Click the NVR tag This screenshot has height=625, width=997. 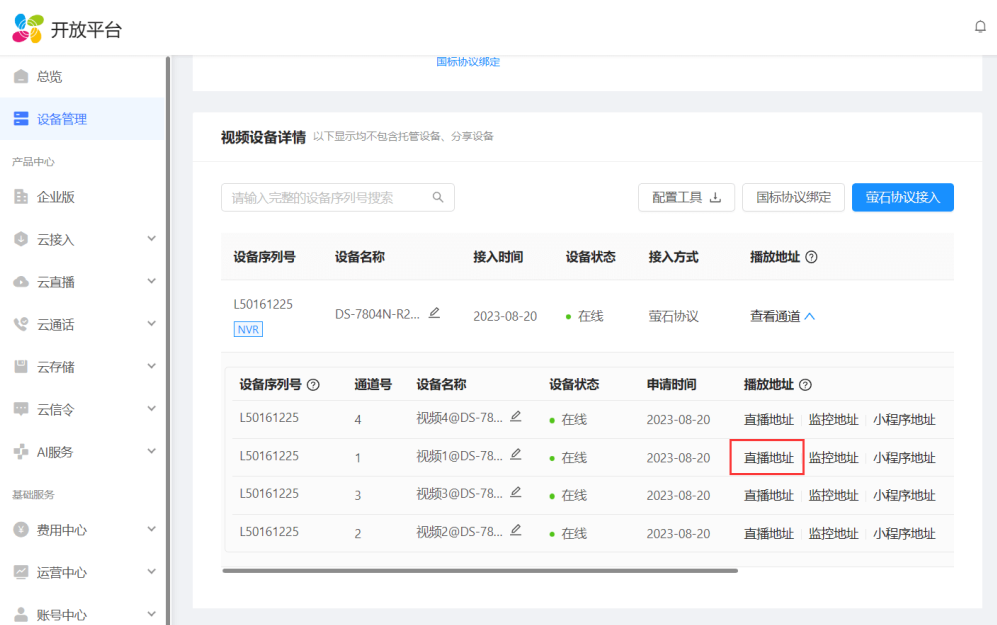tap(248, 329)
